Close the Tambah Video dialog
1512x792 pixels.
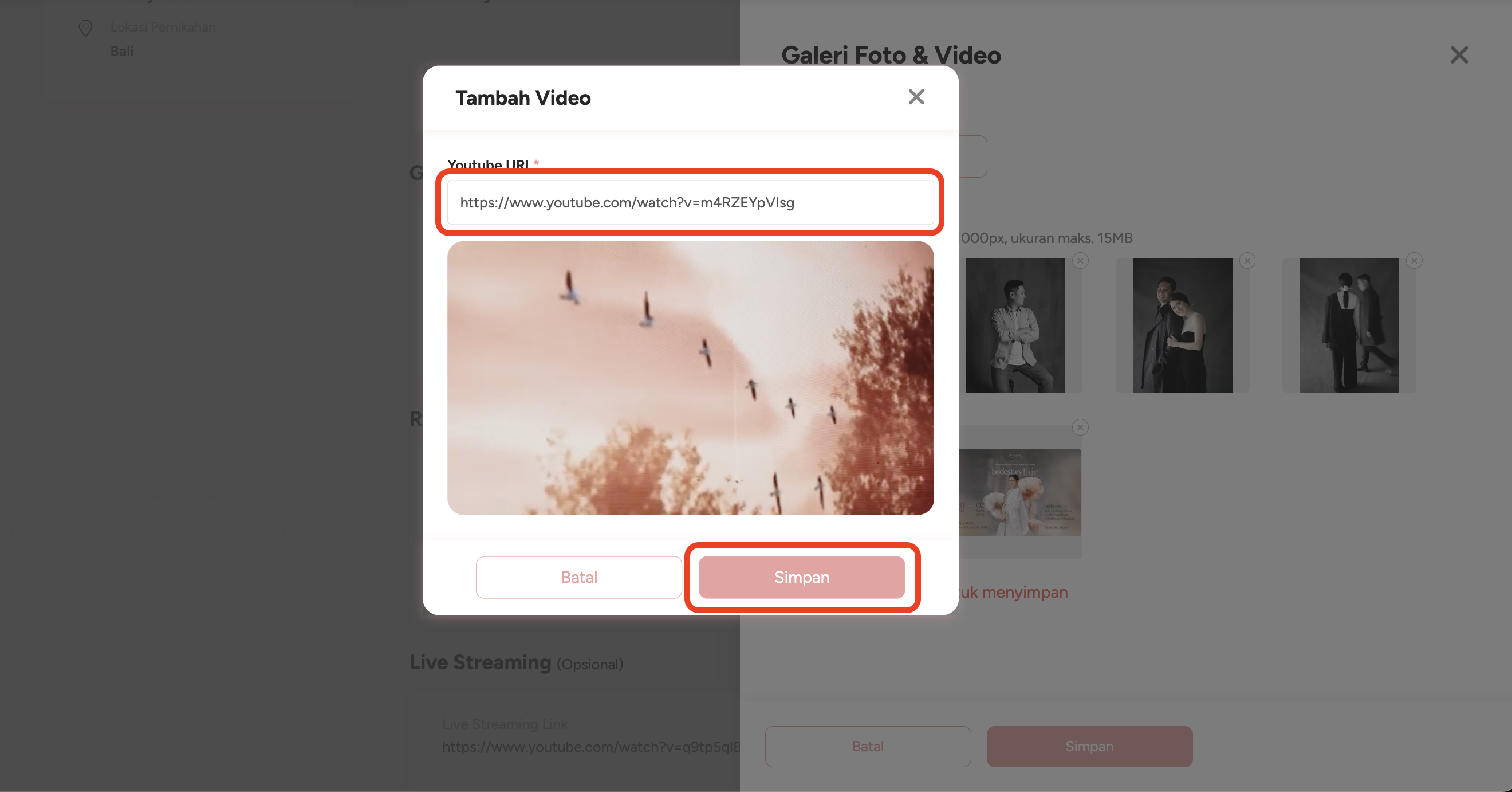[916, 97]
